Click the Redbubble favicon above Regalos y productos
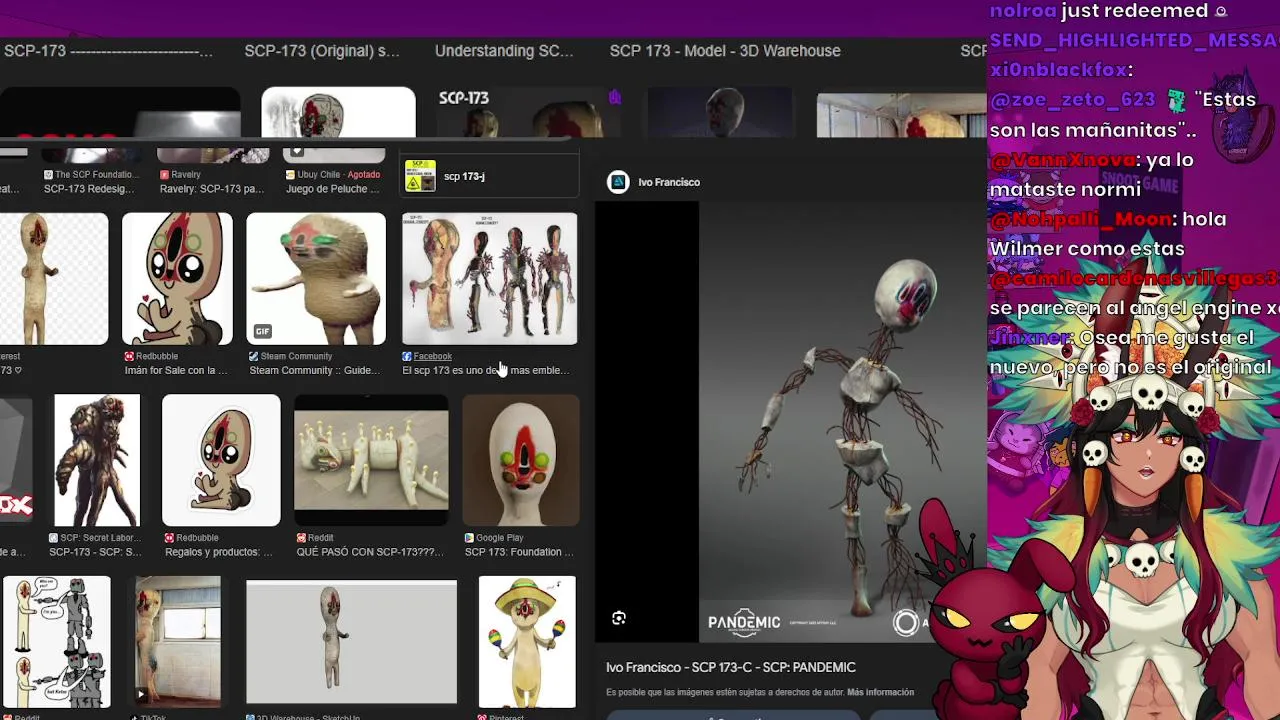Viewport: 1280px width, 720px height. click(169, 538)
